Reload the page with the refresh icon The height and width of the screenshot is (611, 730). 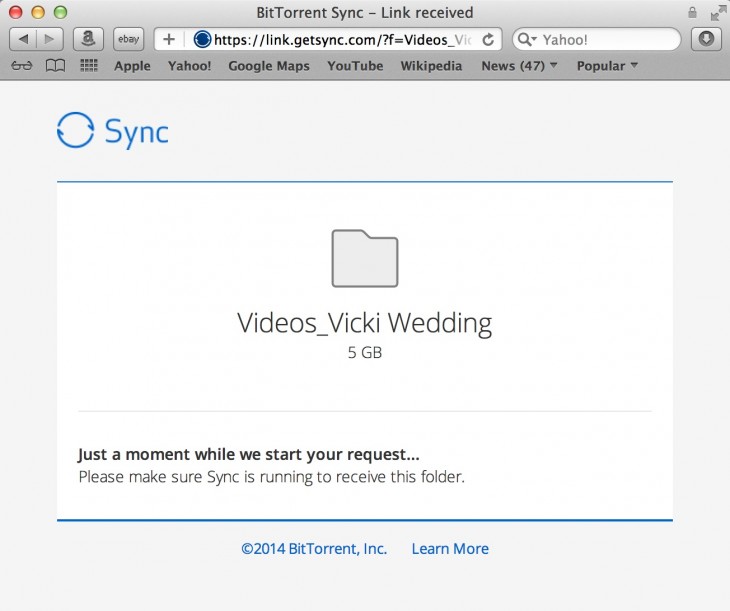pos(488,39)
